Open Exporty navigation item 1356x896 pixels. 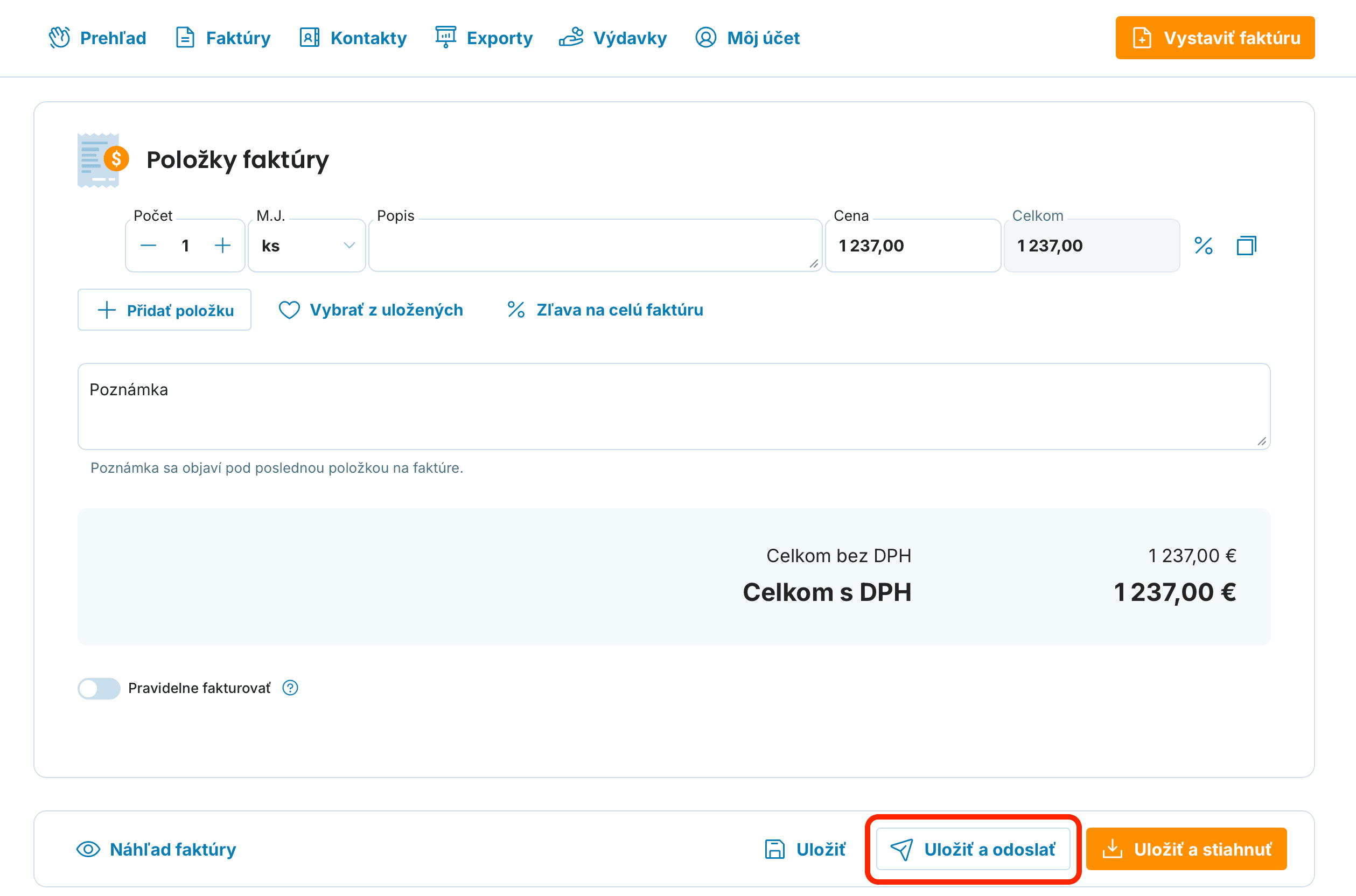tap(484, 38)
